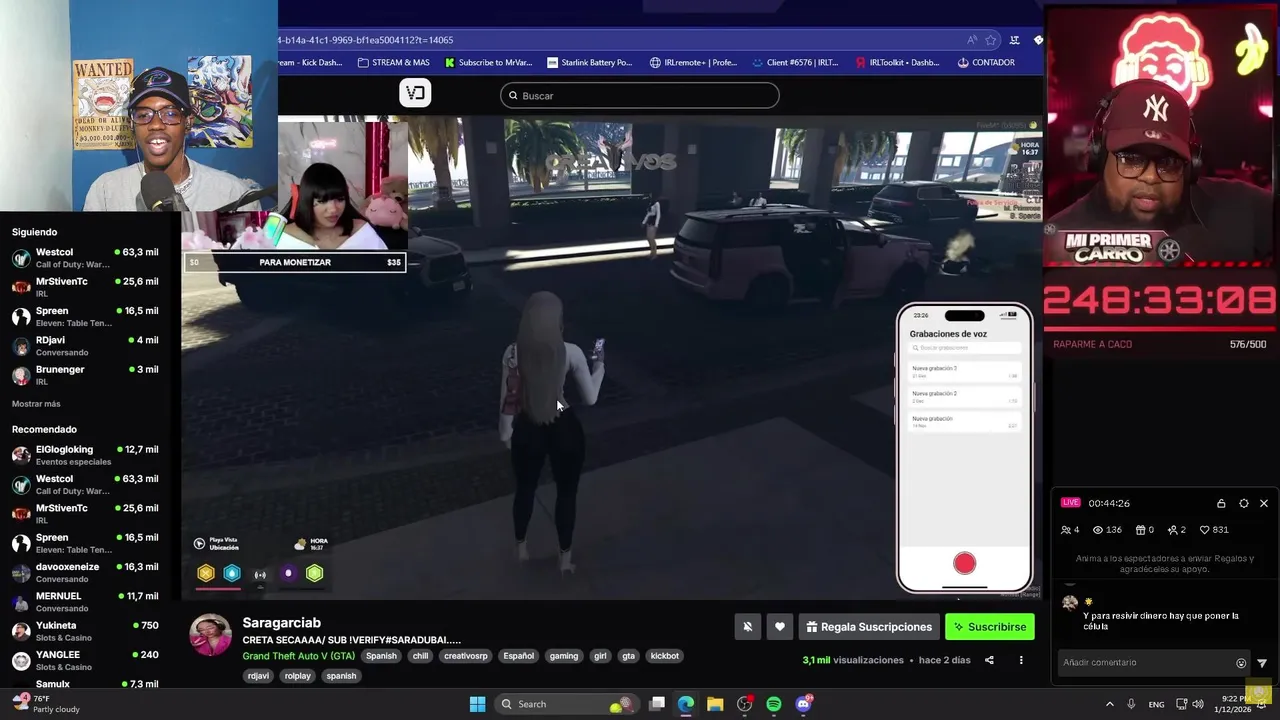Image resolution: width=1280 pixels, height=720 pixels.
Task: Send comment with paper-plane icon
Action: click(x=1262, y=663)
